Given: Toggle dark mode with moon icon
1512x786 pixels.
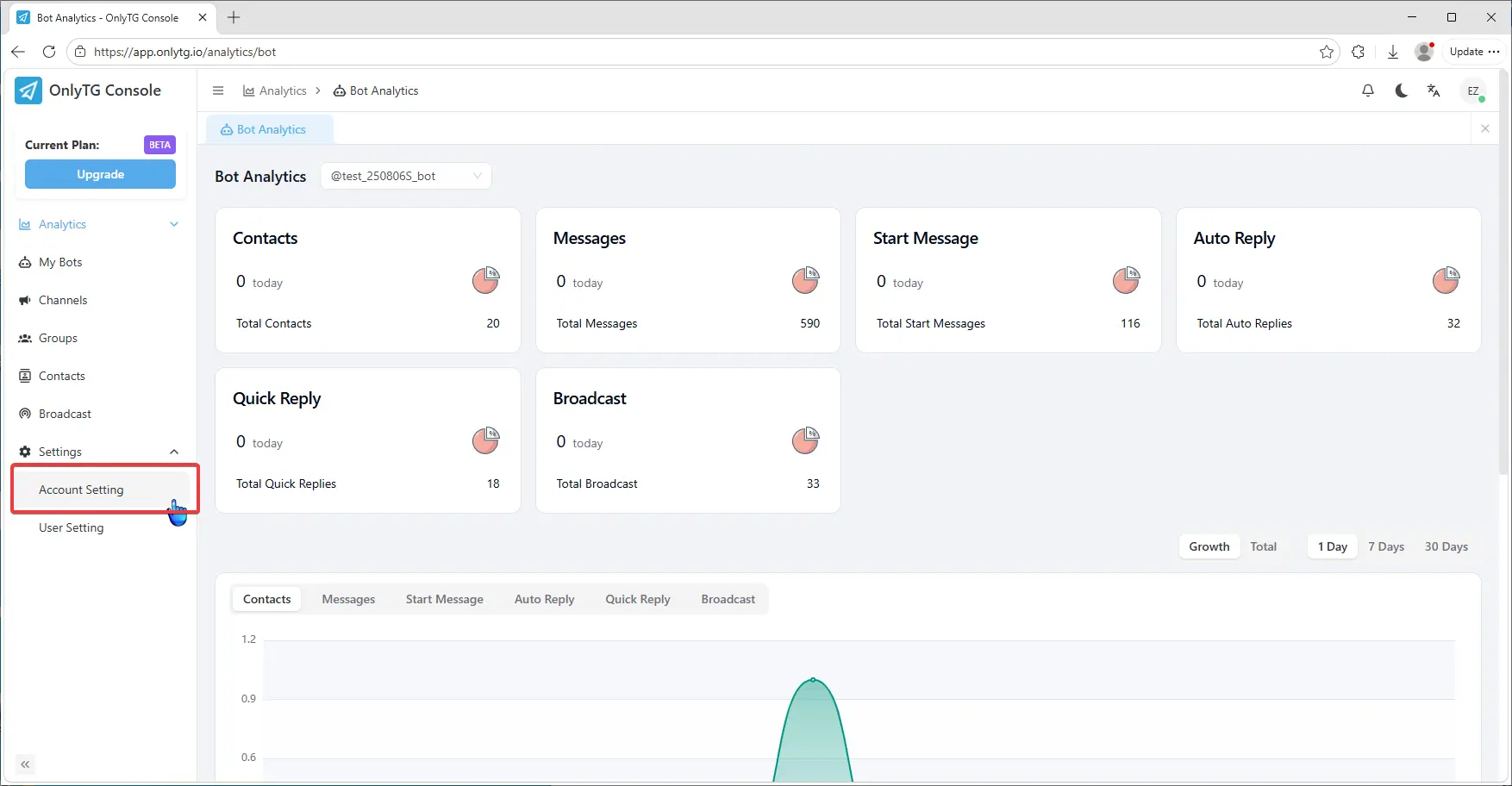Looking at the screenshot, I should 1401,90.
